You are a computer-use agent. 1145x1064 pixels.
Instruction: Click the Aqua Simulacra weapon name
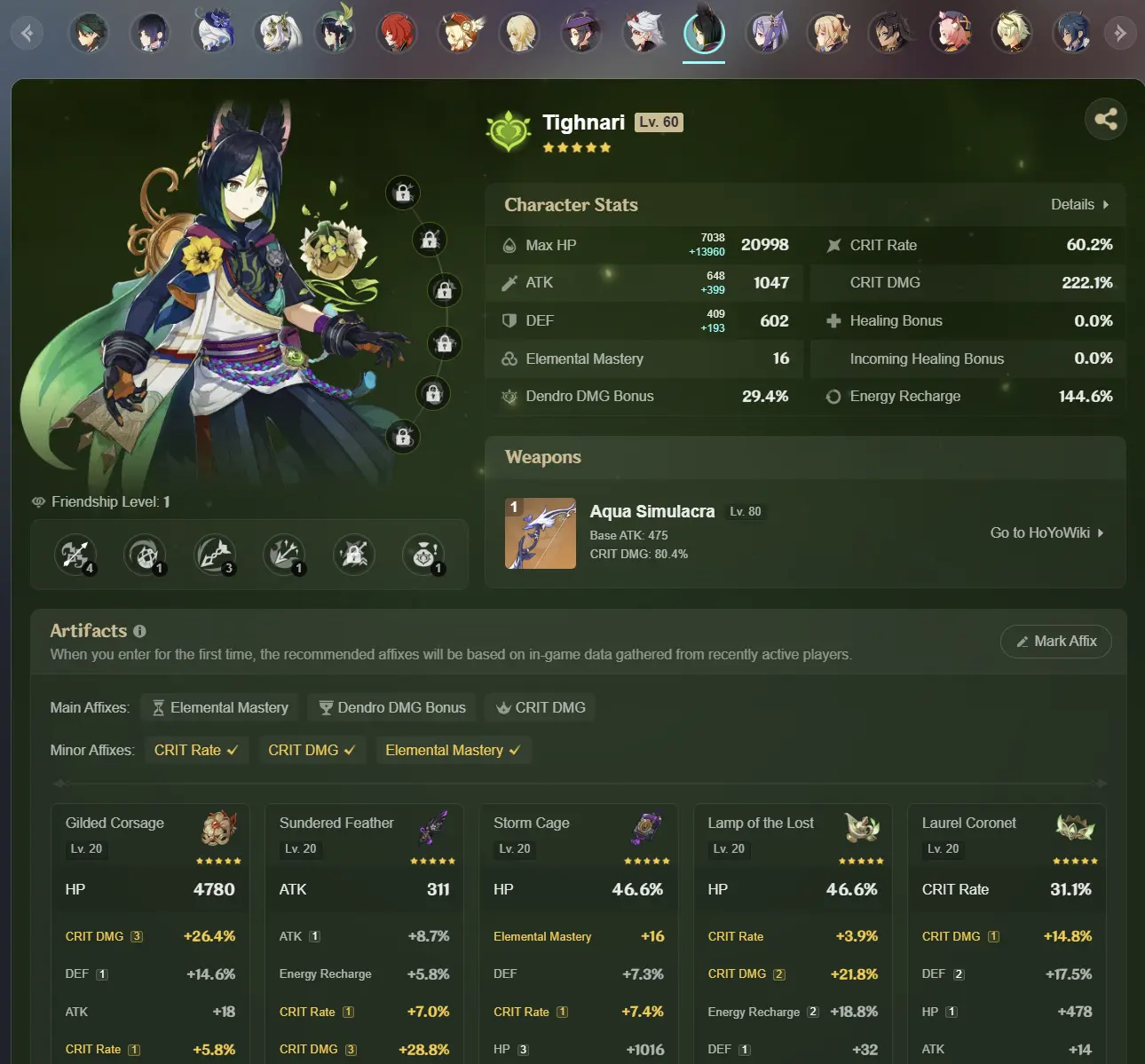pyautogui.click(x=652, y=511)
